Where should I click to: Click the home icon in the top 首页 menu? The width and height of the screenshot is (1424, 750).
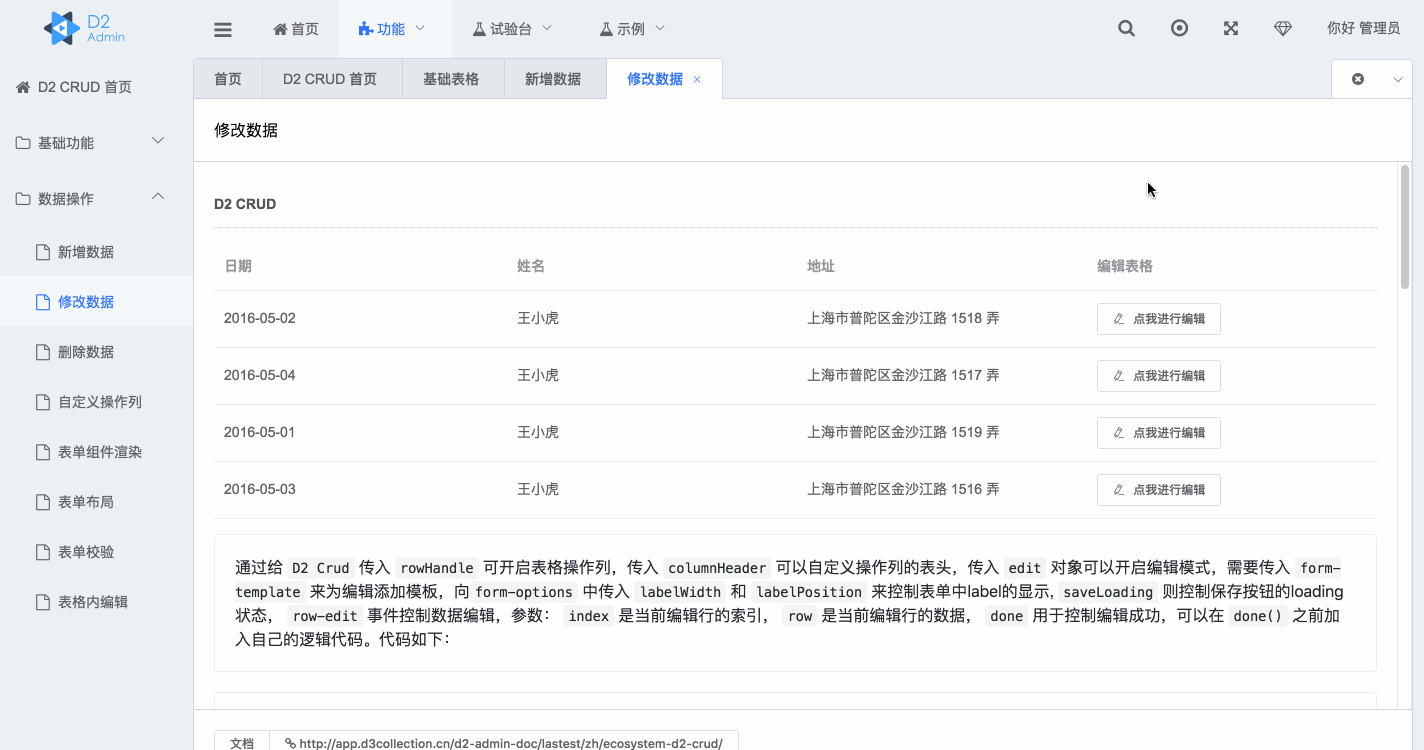280,29
